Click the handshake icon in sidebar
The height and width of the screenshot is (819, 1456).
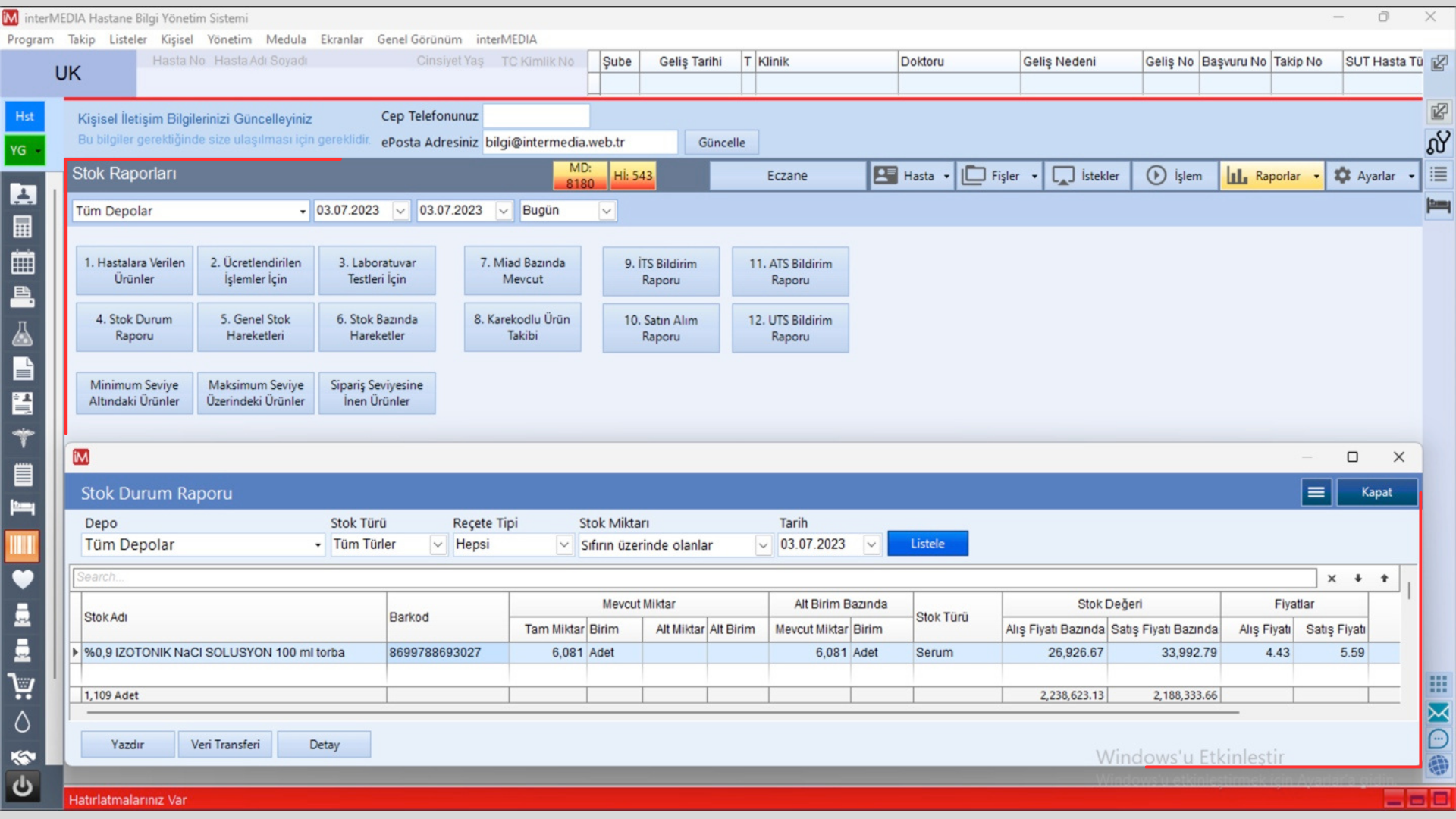[x=22, y=756]
